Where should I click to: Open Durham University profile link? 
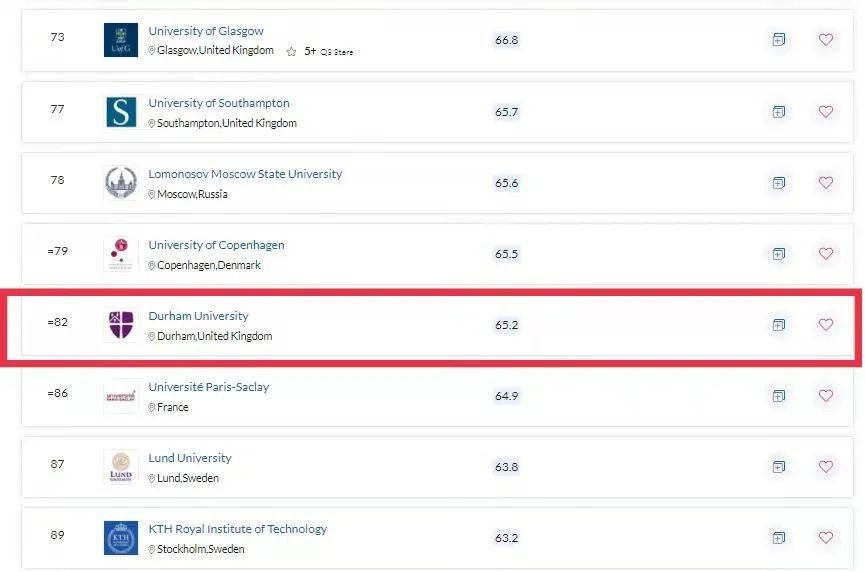click(198, 316)
